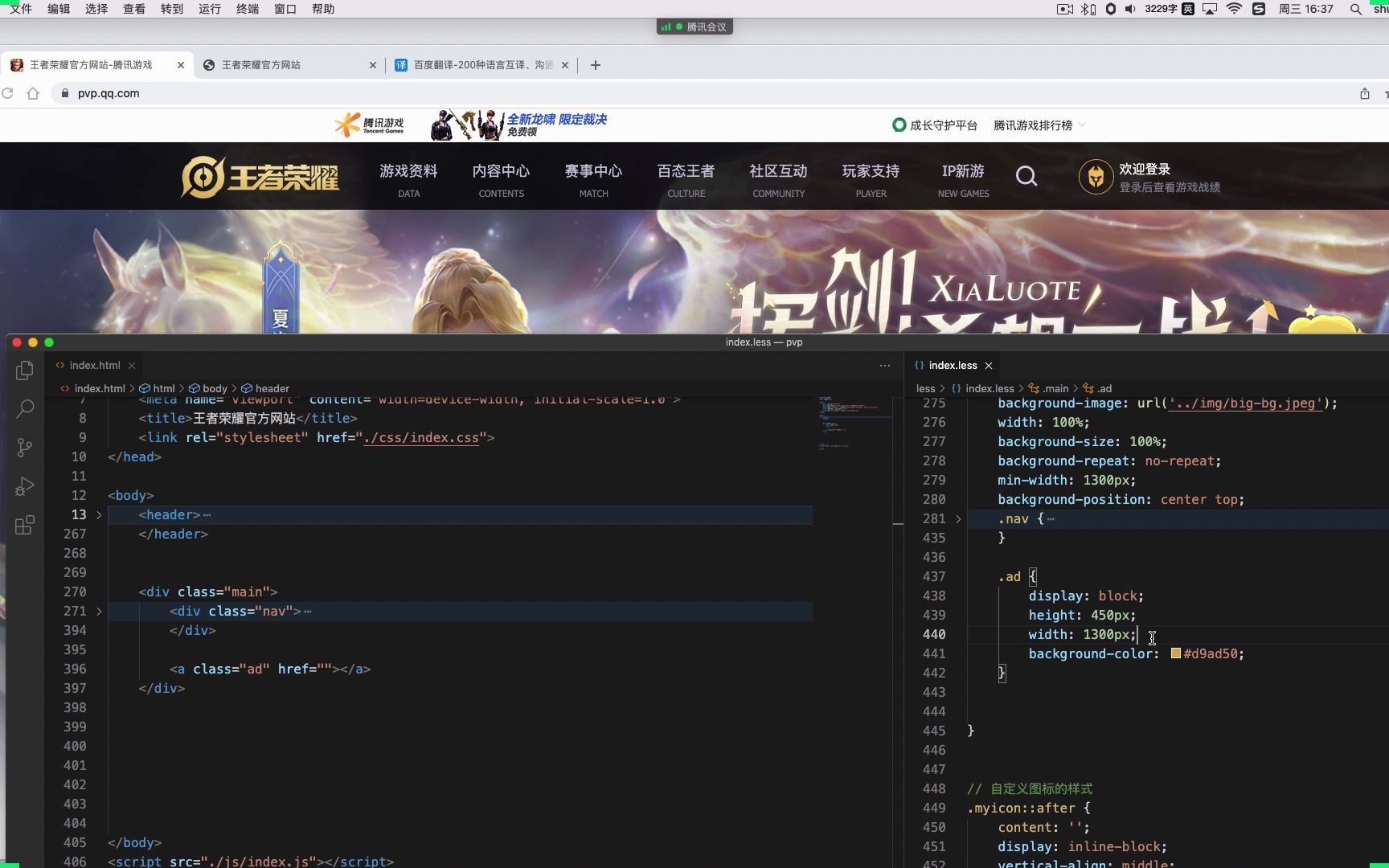Click the 腾讯会议 status indicator

tap(694, 27)
